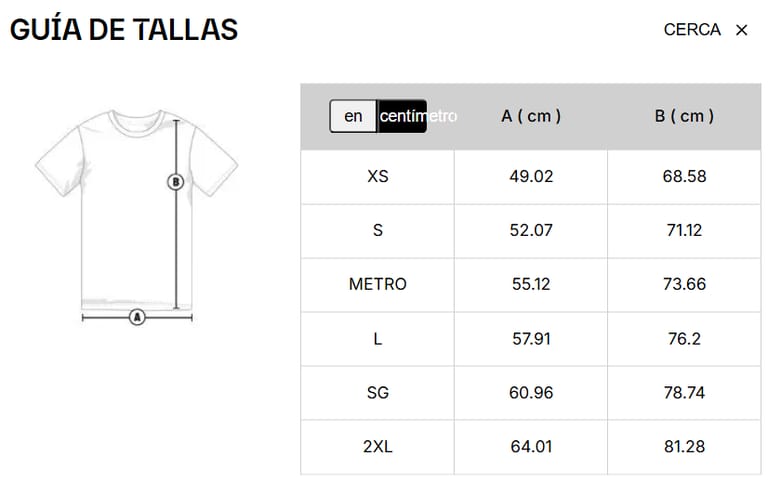768x482 pixels.
Task: Select the SG size row label
Action: (x=378, y=392)
